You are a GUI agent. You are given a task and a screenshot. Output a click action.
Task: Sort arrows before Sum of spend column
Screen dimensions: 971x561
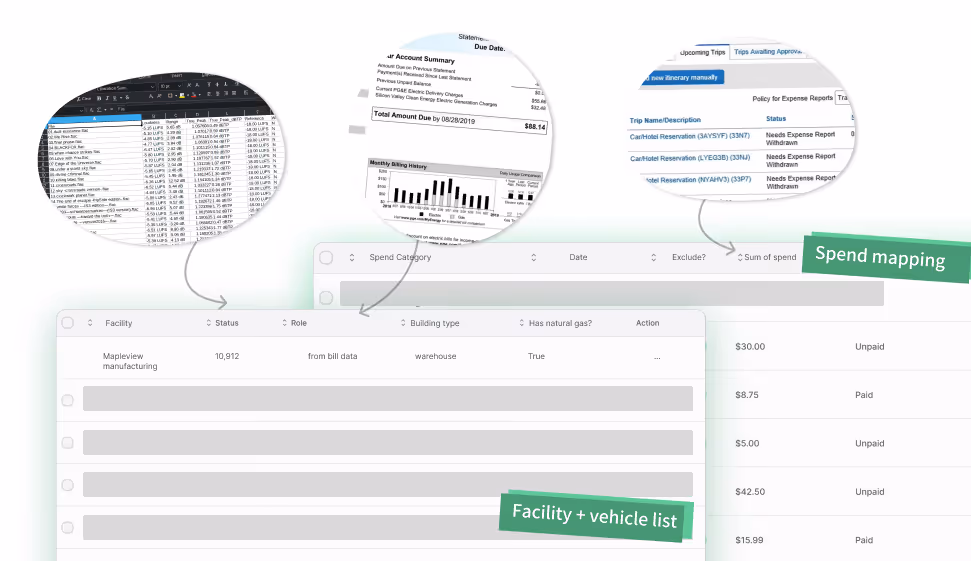point(739,258)
